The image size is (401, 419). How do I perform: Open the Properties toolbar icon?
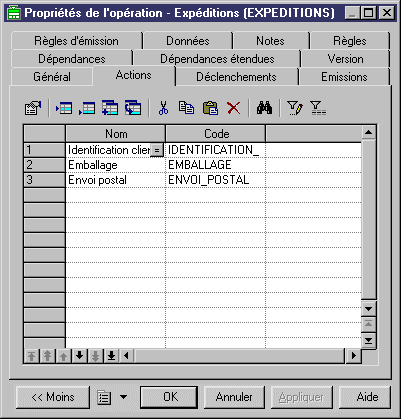(x=33, y=108)
